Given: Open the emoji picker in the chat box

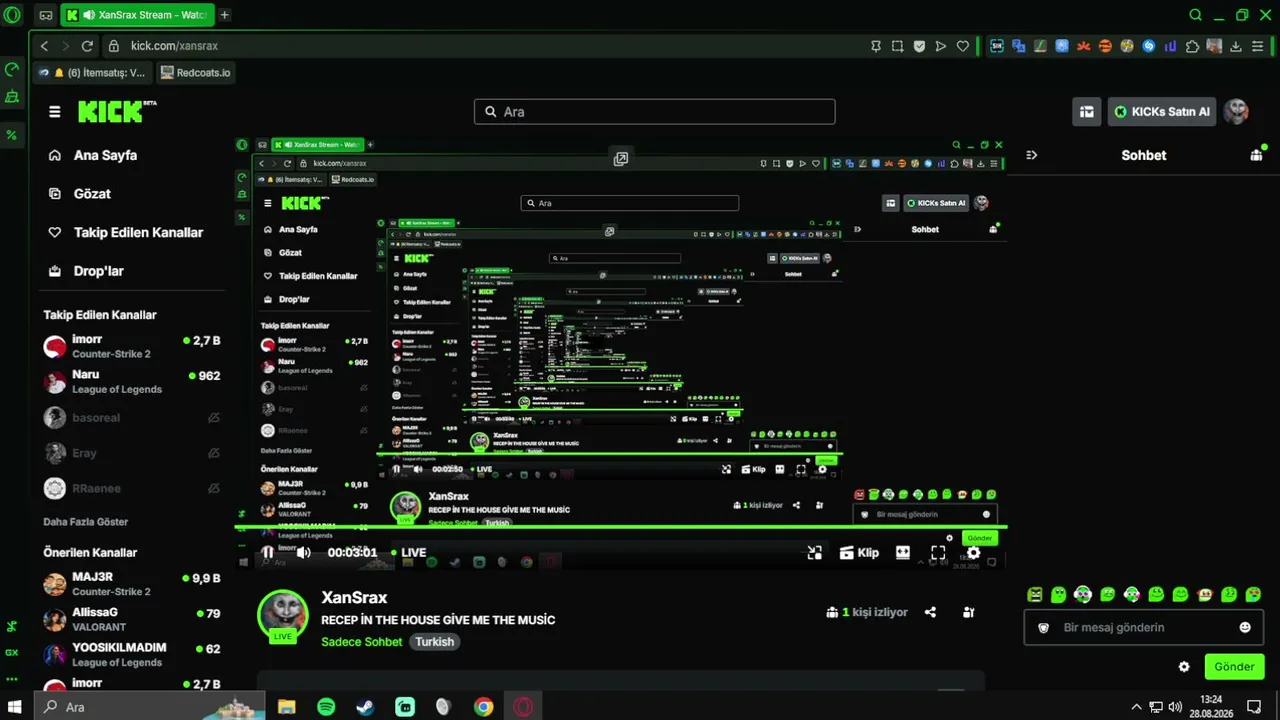Looking at the screenshot, I should click(x=1245, y=628).
